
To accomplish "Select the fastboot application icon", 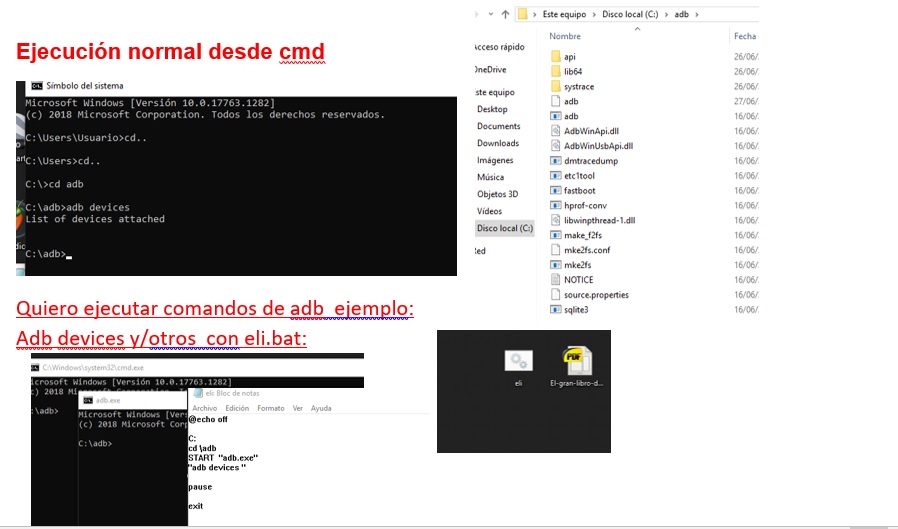I will click(555, 190).
